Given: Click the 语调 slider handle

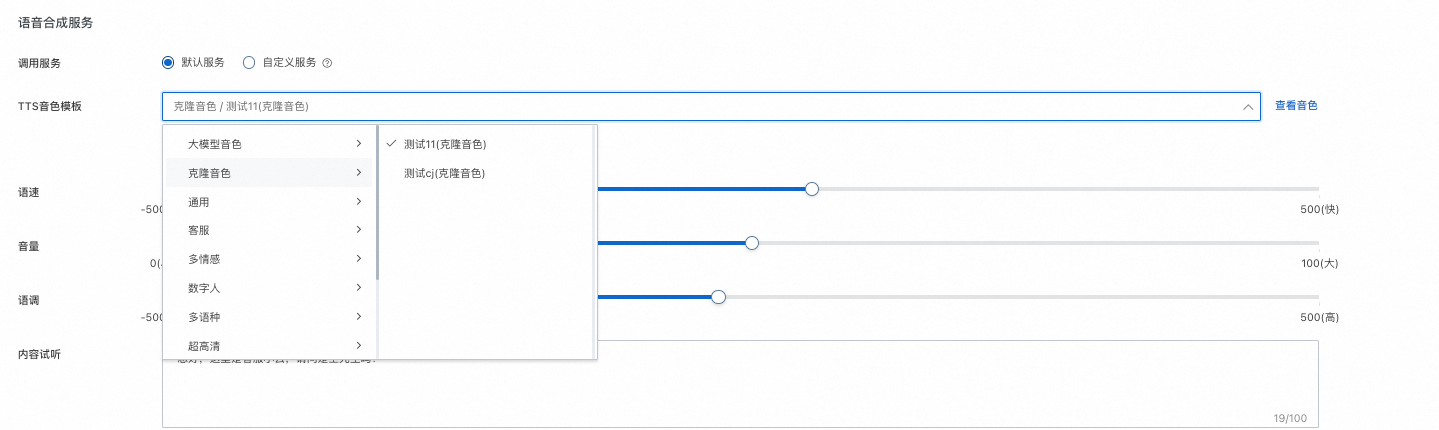Looking at the screenshot, I should click(718, 297).
